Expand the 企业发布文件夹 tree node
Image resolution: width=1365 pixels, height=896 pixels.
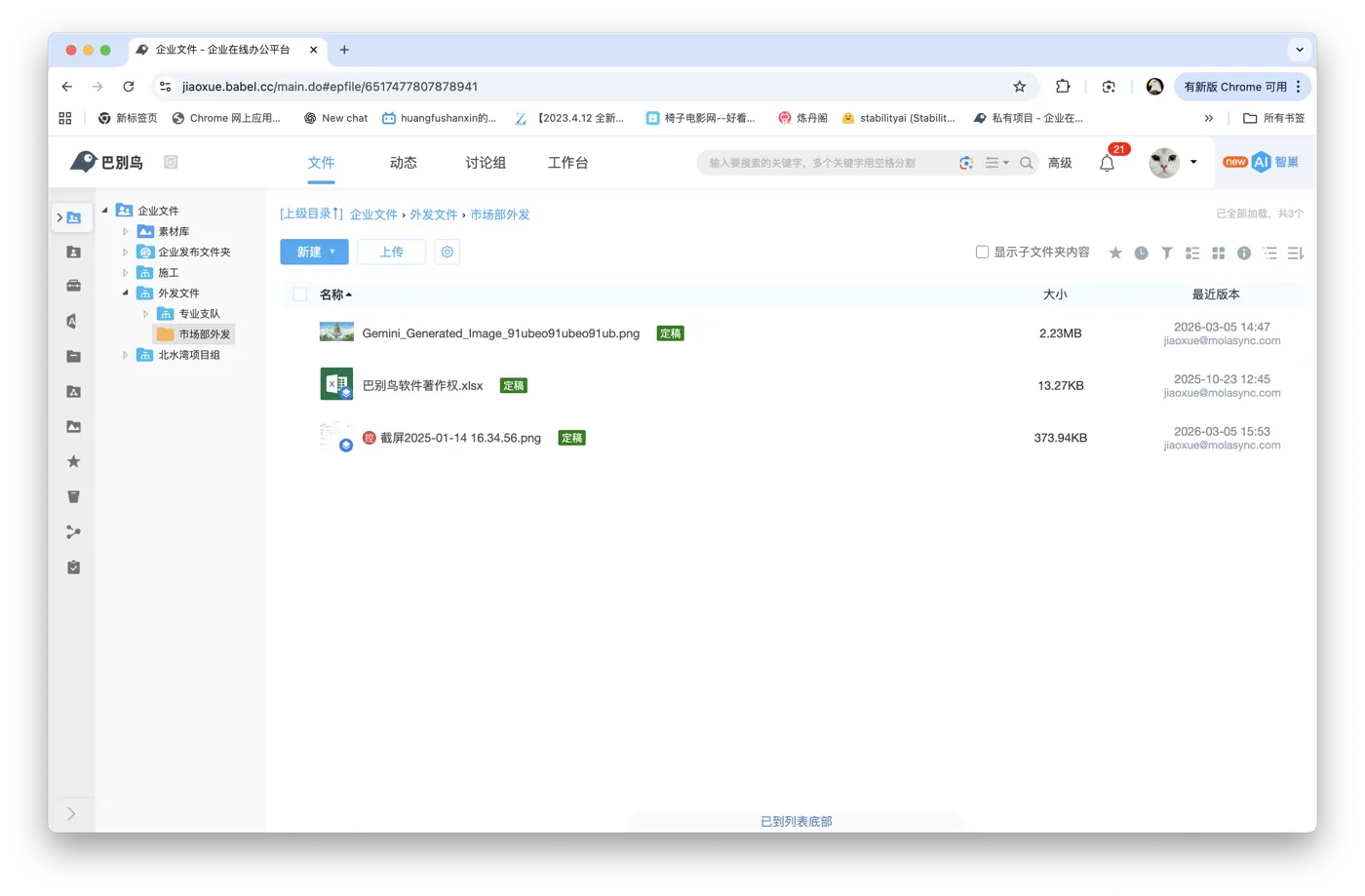pyautogui.click(x=126, y=252)
